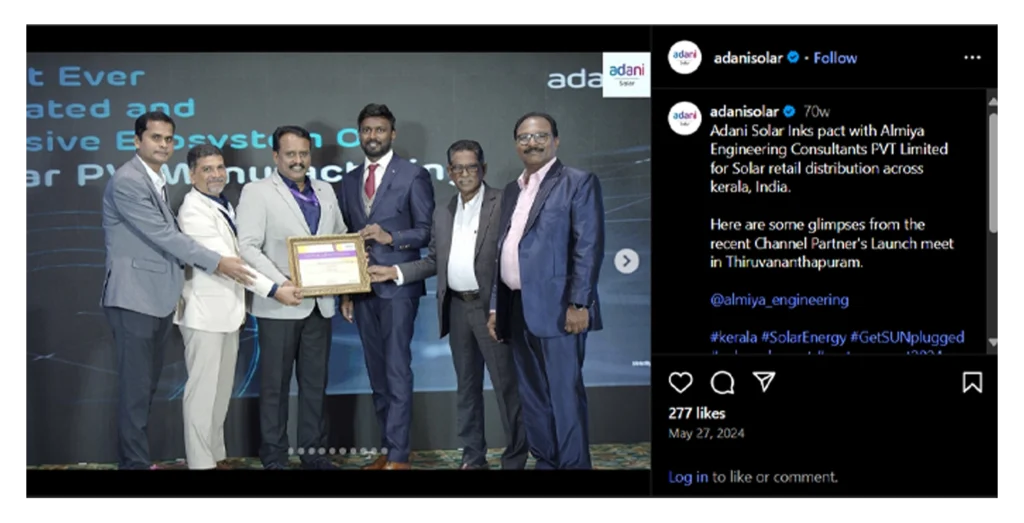Screen dimensions: 1024x523
Task: Open the three-dot more options menu
Action: 972,57
